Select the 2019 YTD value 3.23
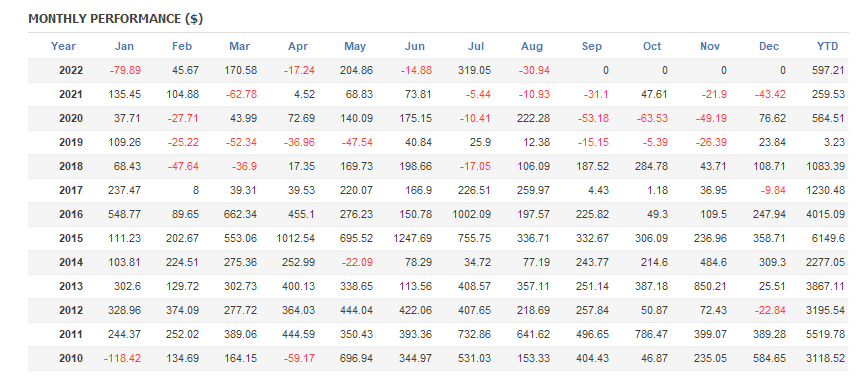The height and width of the screenshot is (379, 860). 835,143
